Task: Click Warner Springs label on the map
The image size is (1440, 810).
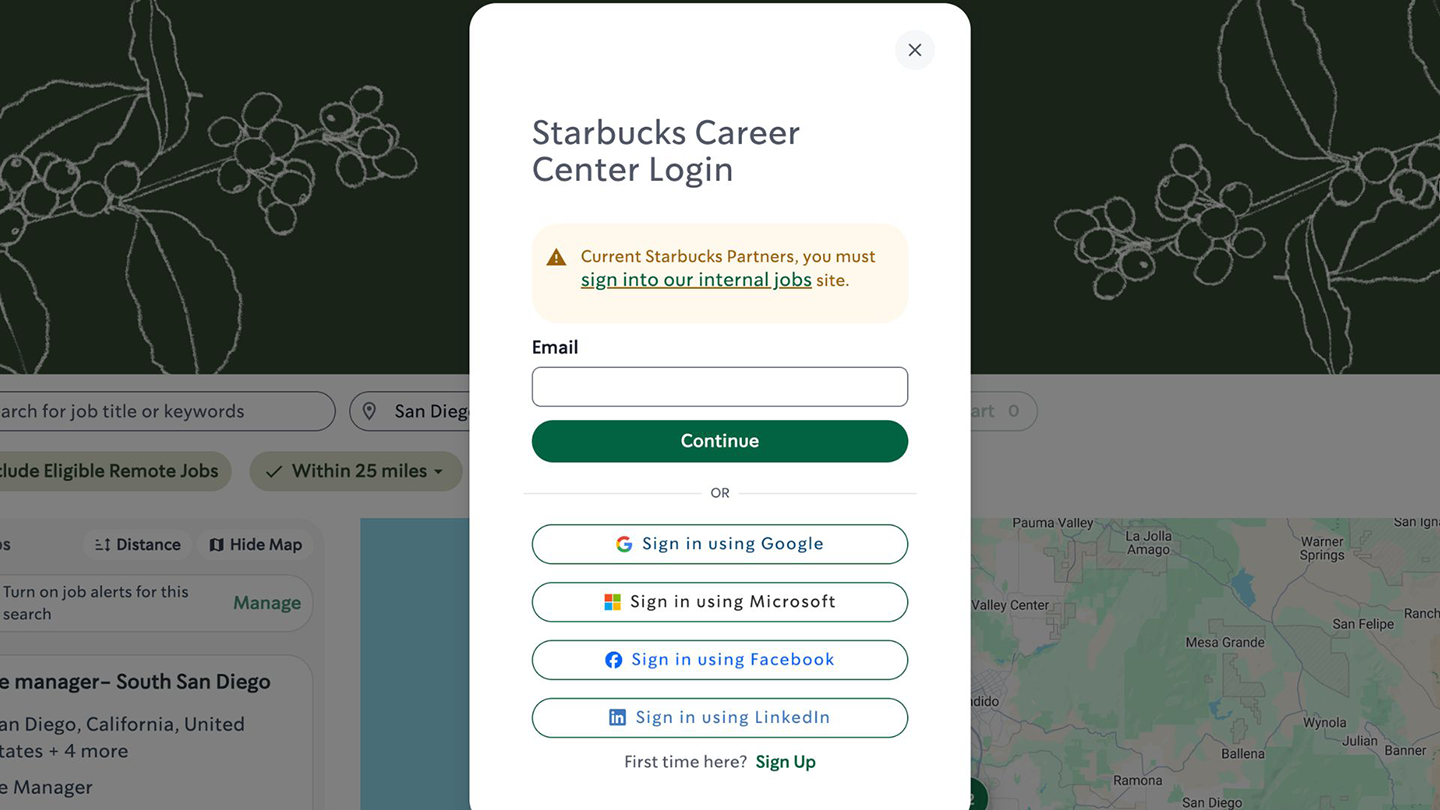Action: [x=1322, y=548]
